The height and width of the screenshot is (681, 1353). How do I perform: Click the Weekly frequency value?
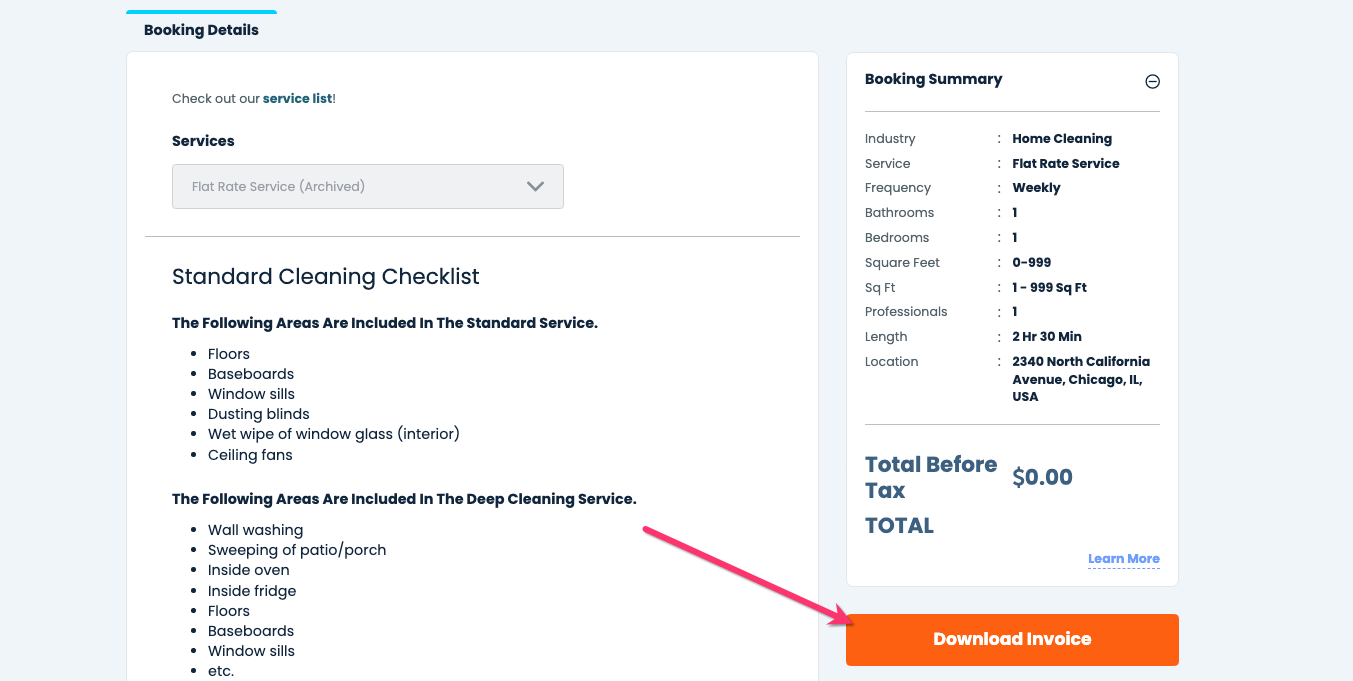(1036, 188)
